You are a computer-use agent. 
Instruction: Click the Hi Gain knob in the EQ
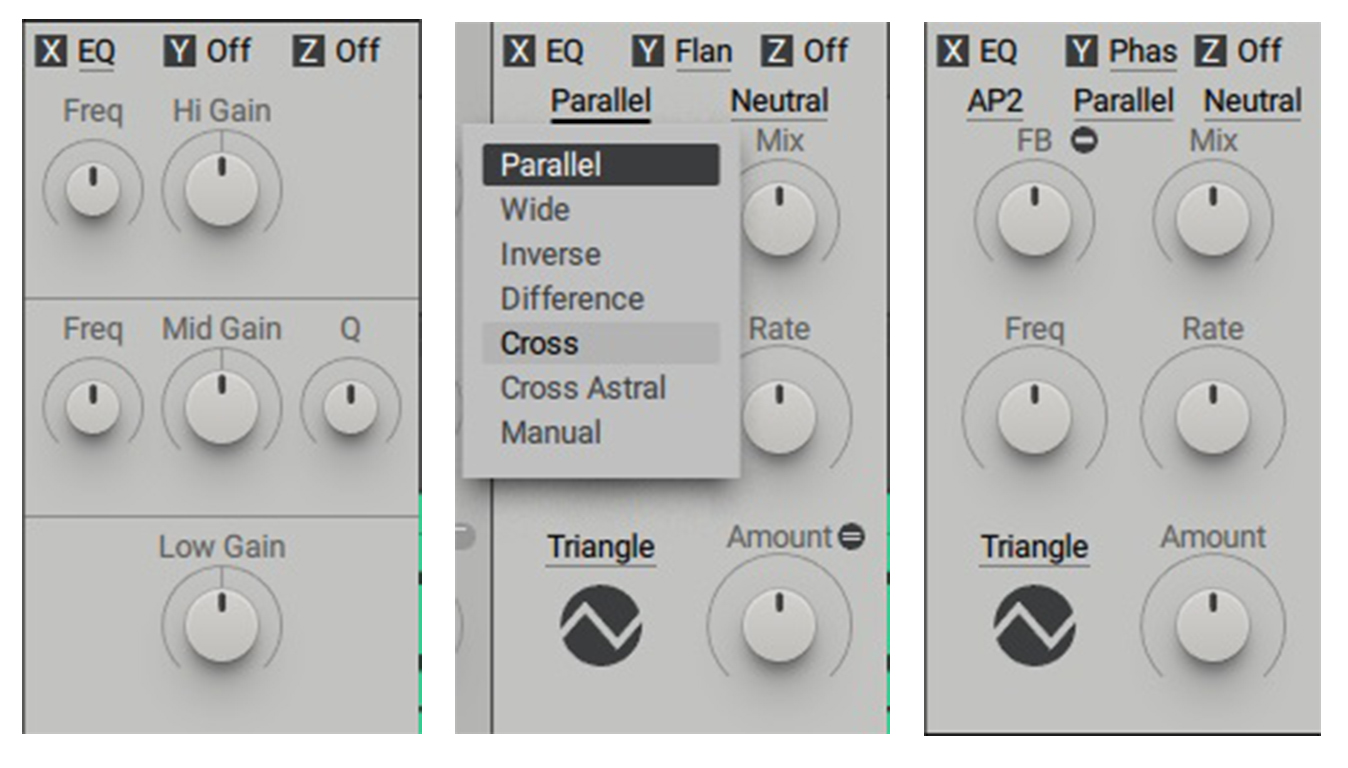coord(222,188)
